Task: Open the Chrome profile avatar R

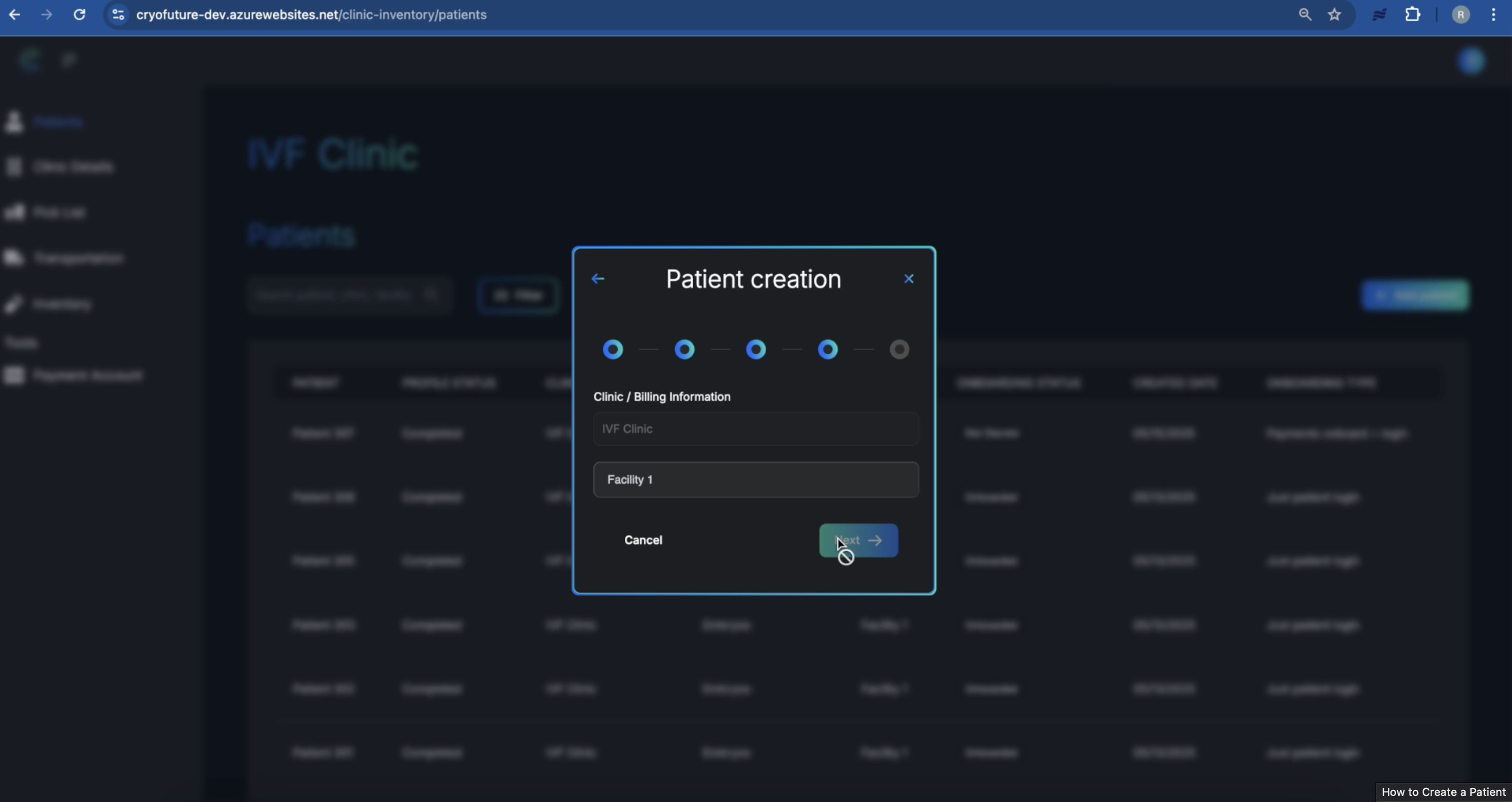Action: (1460, 15)
